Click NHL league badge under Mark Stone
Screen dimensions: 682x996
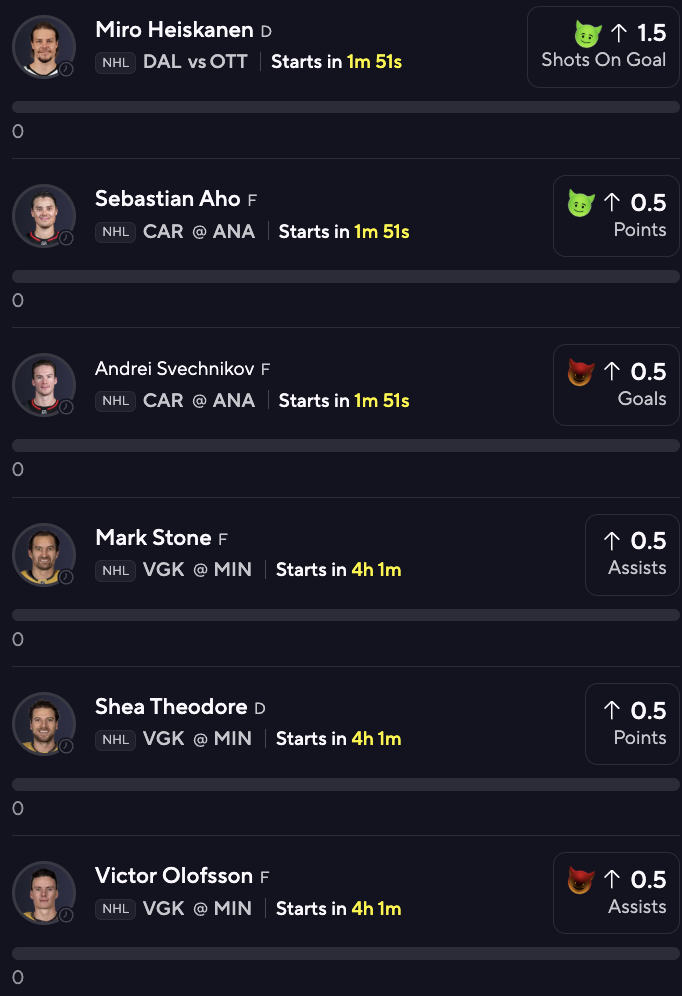tap(115, 570)
